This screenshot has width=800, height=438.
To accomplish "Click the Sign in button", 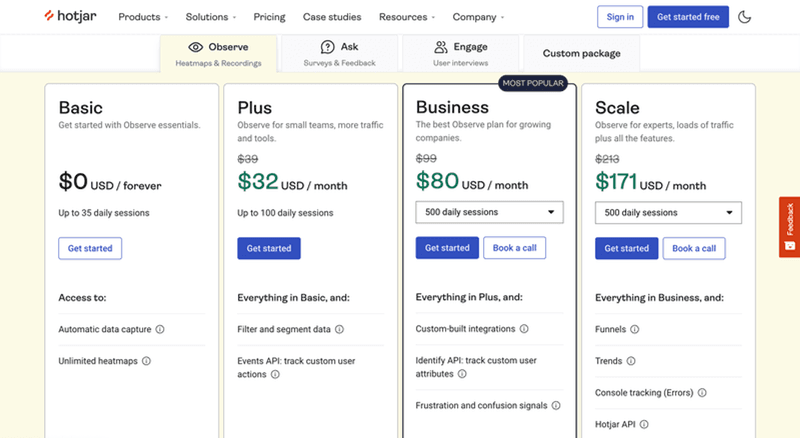I will [x=620, y=17].
